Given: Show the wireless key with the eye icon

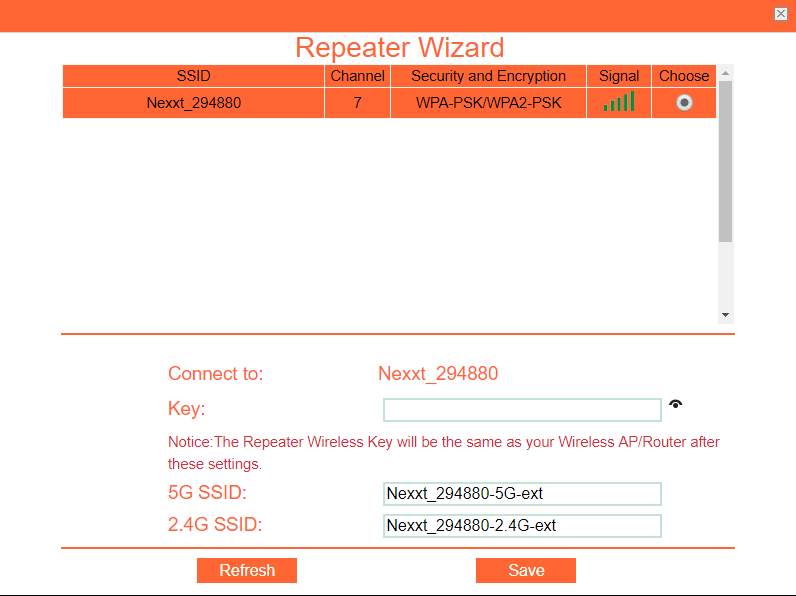Looking at the screenshot, I should 676,404.
